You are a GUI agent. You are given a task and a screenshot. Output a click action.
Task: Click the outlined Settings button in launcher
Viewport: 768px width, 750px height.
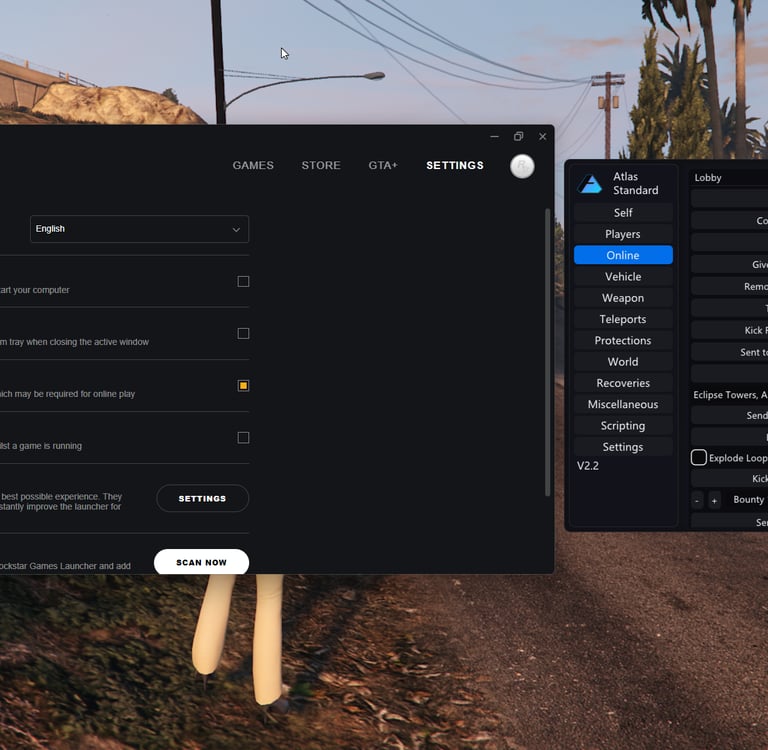point(202,498)
